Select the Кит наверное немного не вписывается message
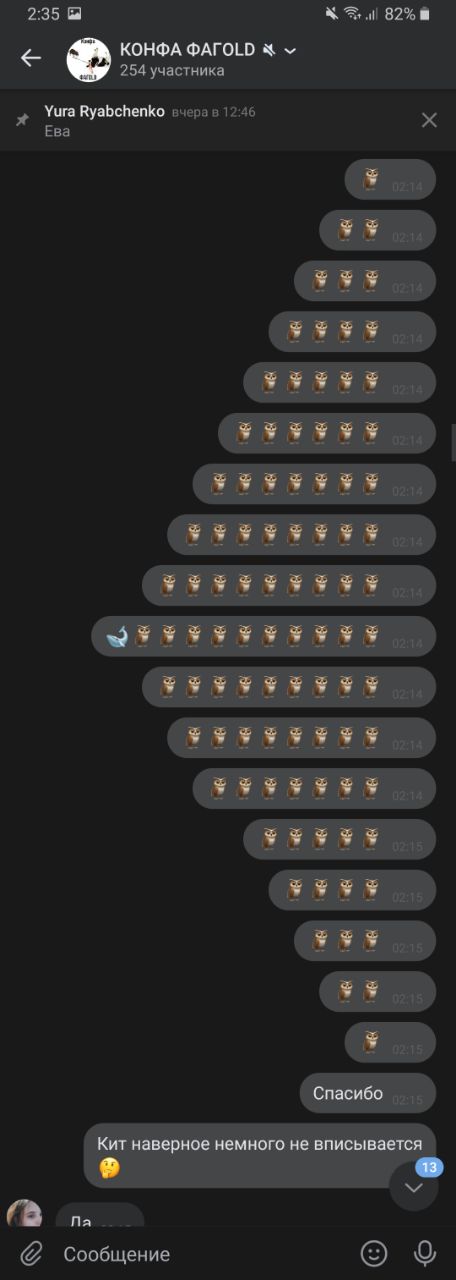The width and height of the screenshot is (456, 1280). (260, 1155)
